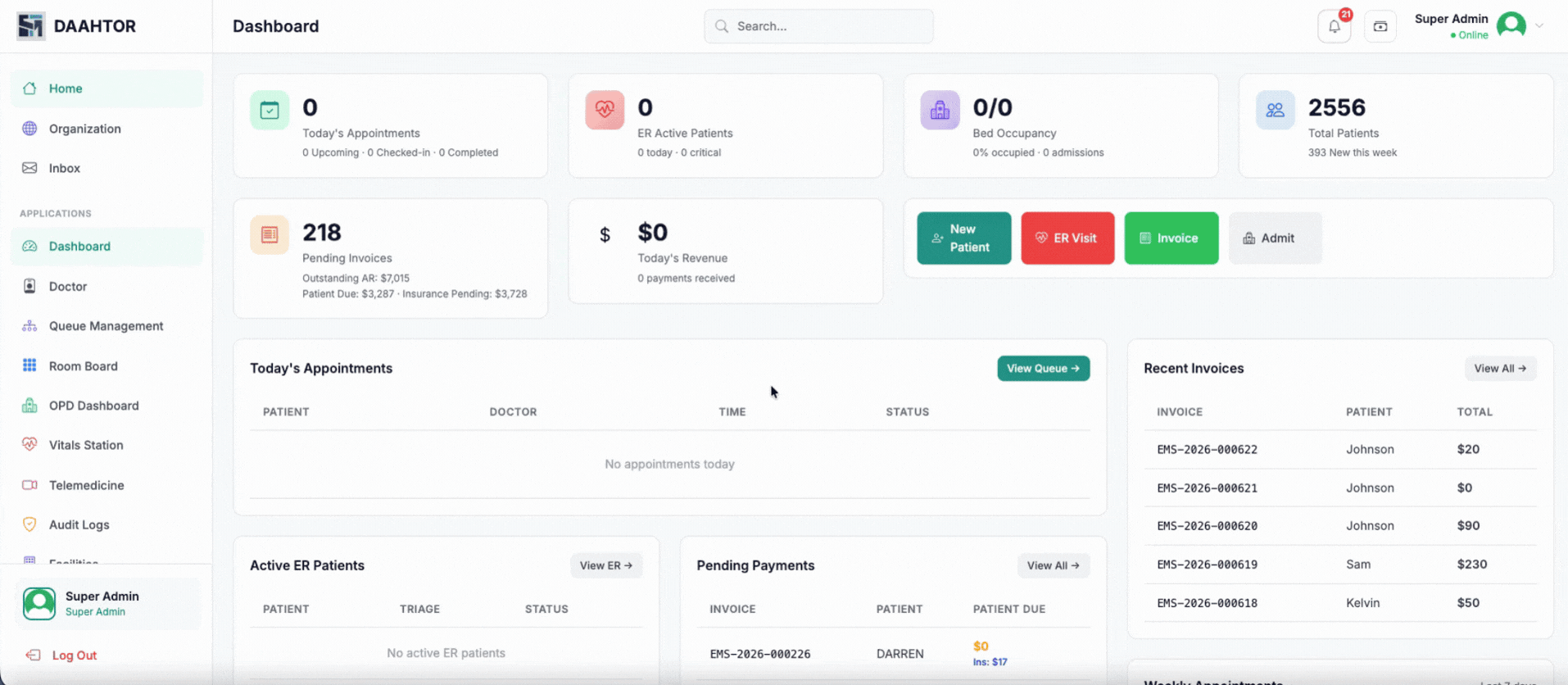This screenshot has height=685, width=1568.
Task: Open Telemedicine from sidebar
Action: tap(106, 485)
